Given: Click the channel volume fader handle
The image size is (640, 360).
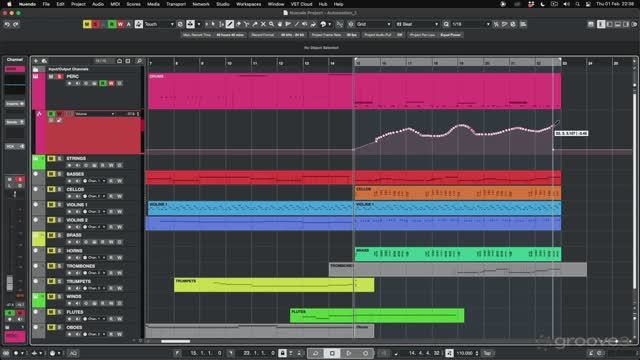Looking at the screenshot, I should (10, 282).
